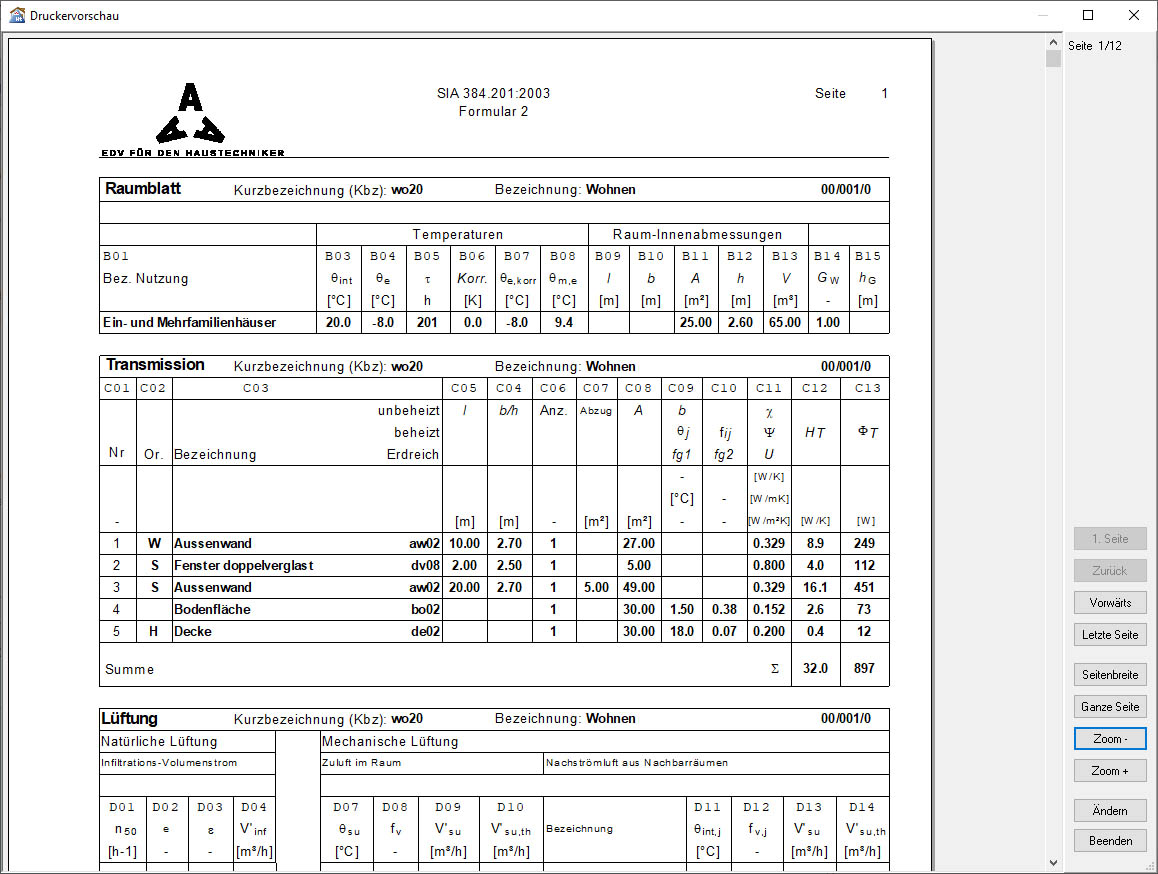The width and height of the screenshot is (1158, 874).
Task: Click the Raumblatt section title
Action: (143, 188)
